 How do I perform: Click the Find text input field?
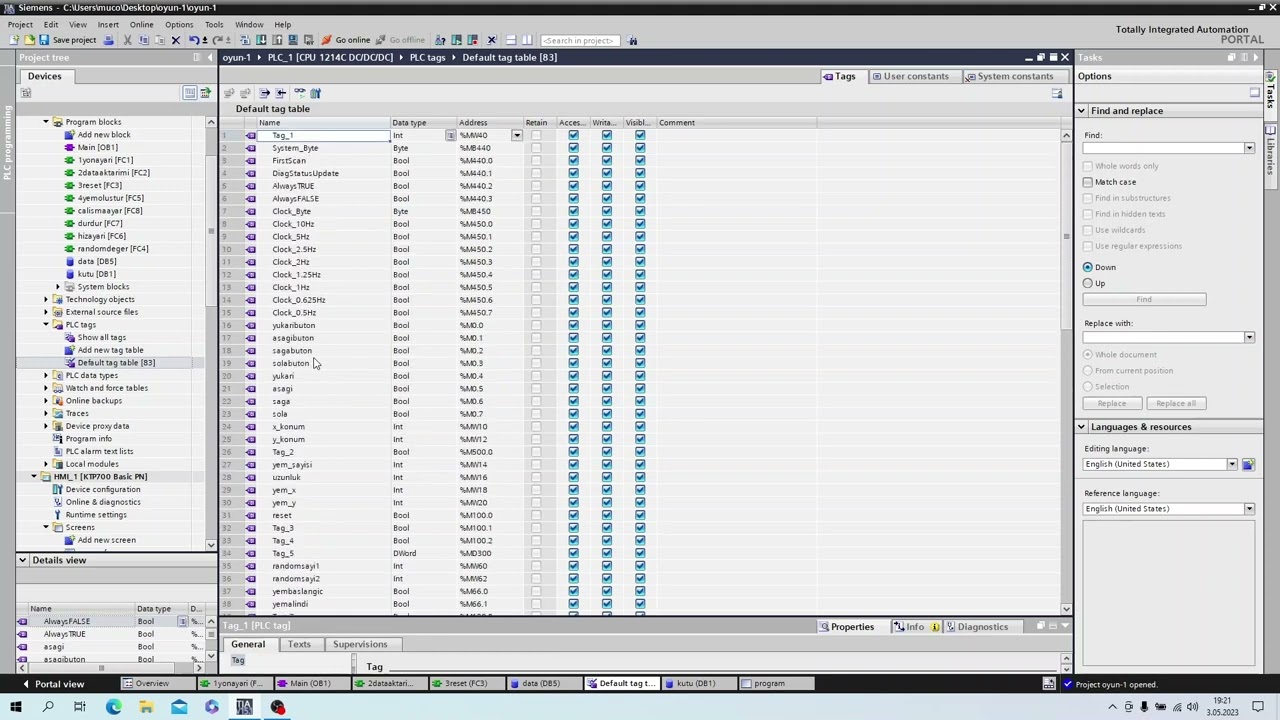point(1164,148)
